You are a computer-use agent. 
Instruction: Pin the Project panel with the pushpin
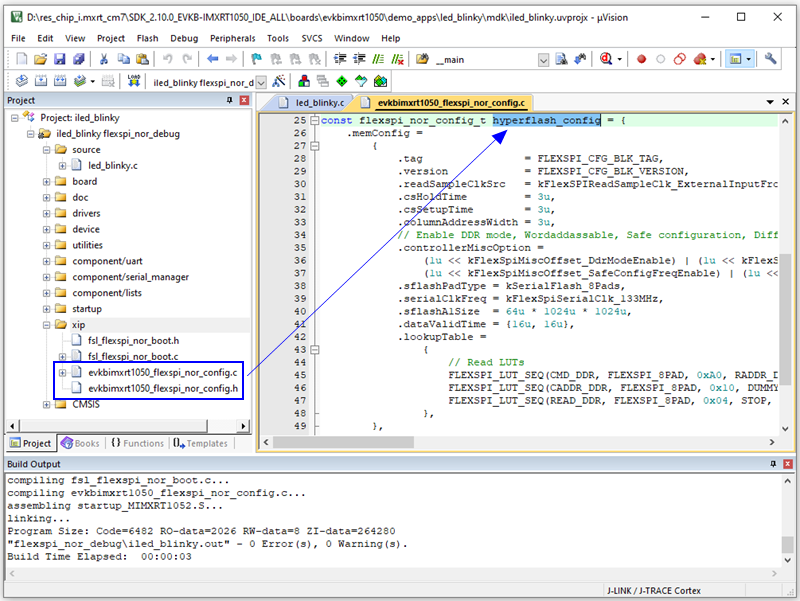[229, 101]
